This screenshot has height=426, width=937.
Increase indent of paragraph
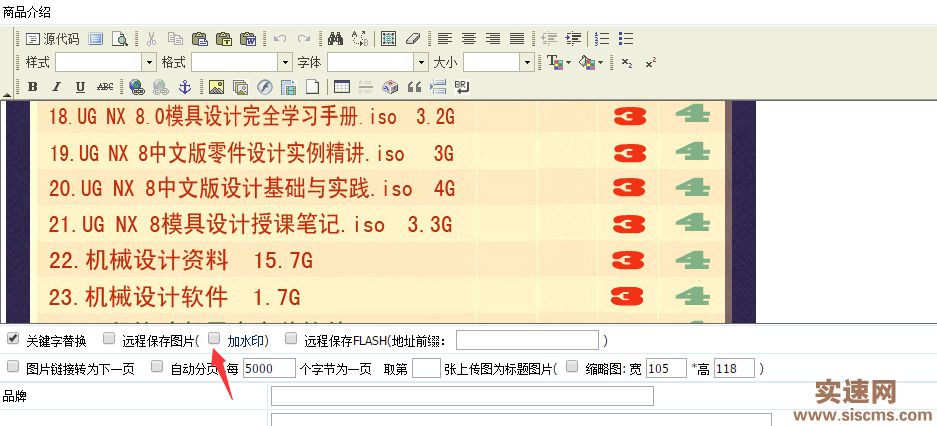573,39
